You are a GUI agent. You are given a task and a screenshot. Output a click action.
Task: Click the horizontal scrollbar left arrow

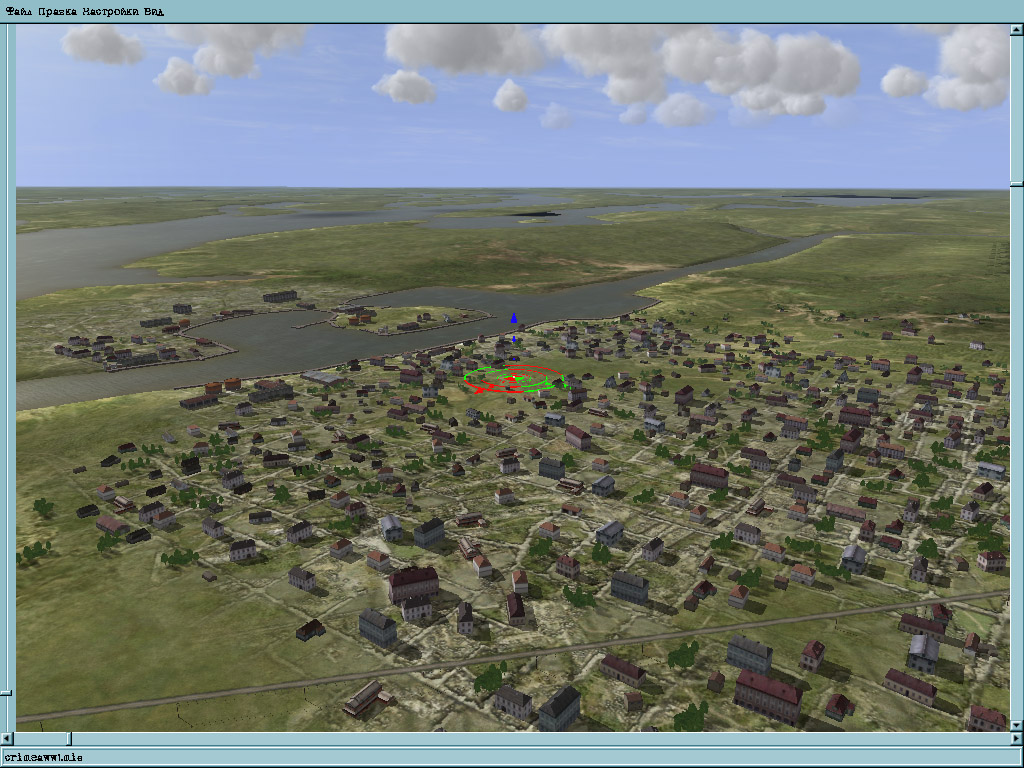pos(6,739)
